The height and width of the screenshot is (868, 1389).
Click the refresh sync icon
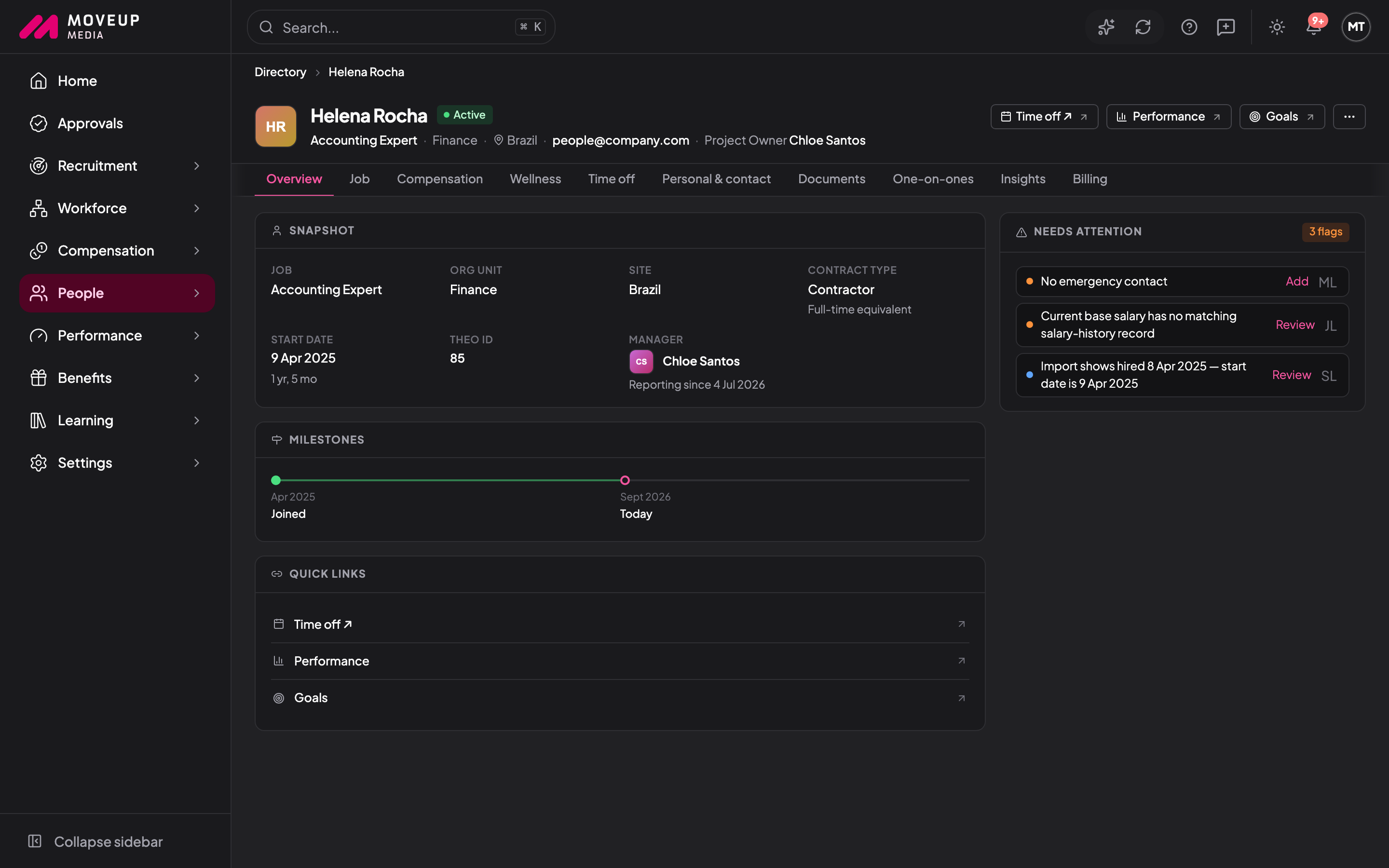1143,27
